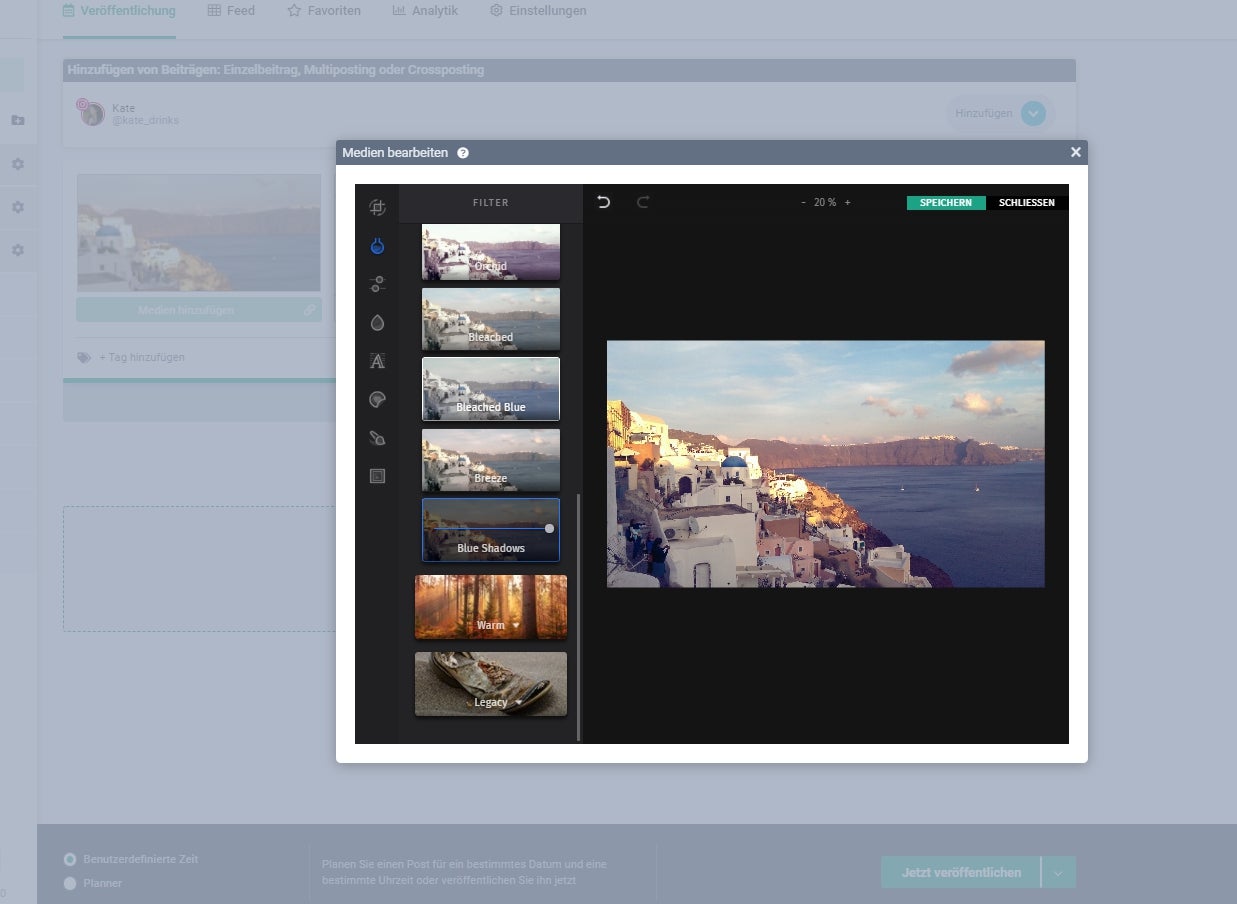Screen dimensions: 1237x904
Task: Open the Frame tool icon
Action: click(x=377, y=475)
